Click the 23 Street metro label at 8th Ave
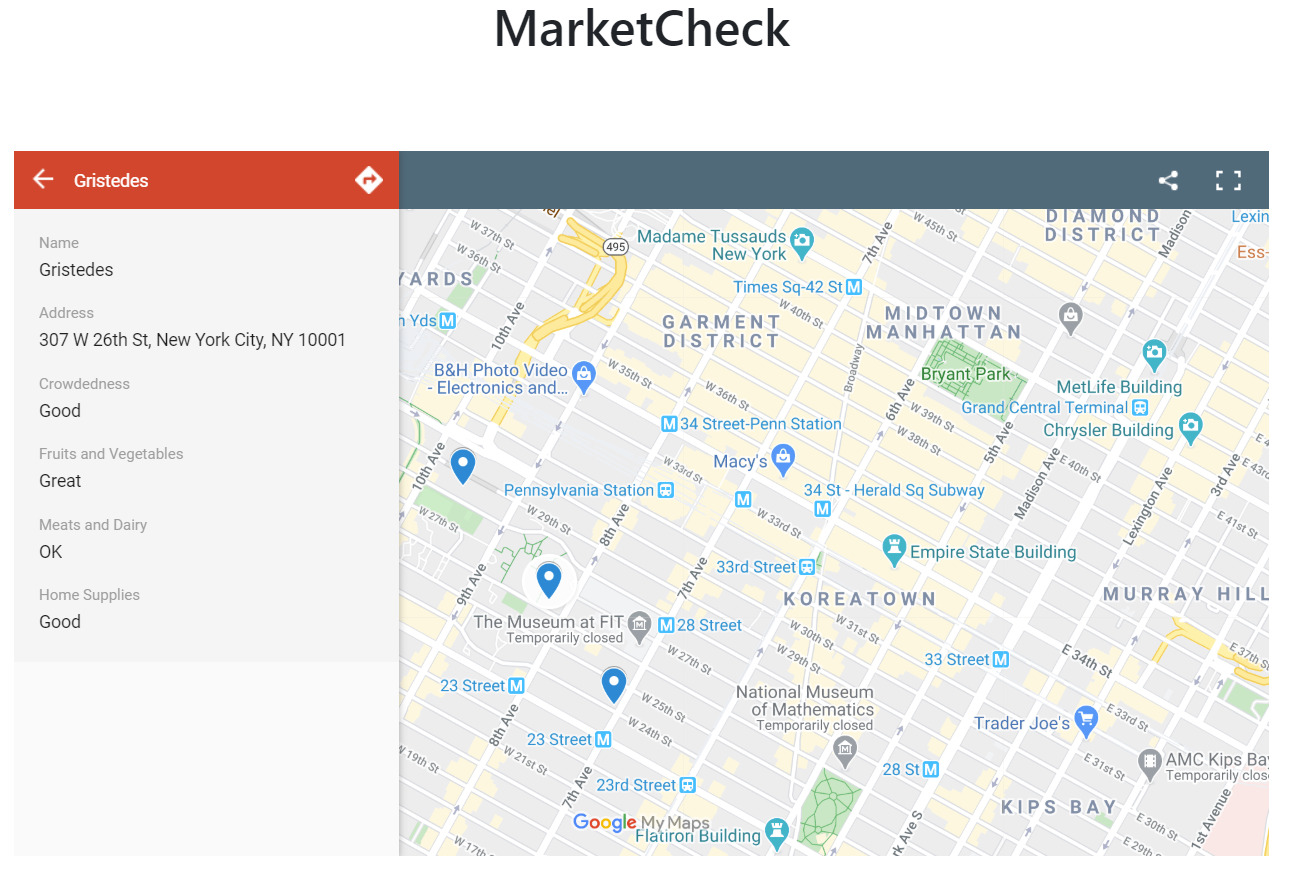 pyautogui.click(x=473, y=686)
